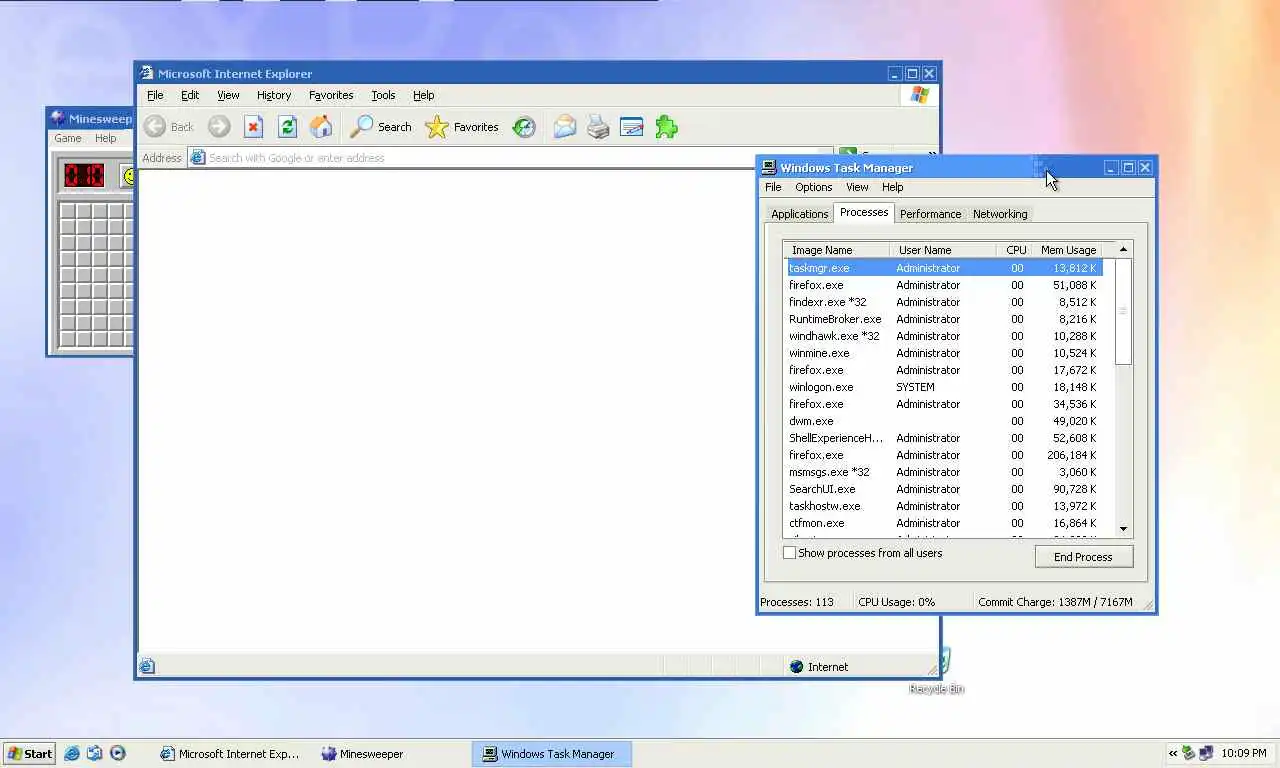The height and width of the screenshot is (768, 1280).
Task: Click the Internet Explorer title bar icon
Action: [x=147, y=73]
